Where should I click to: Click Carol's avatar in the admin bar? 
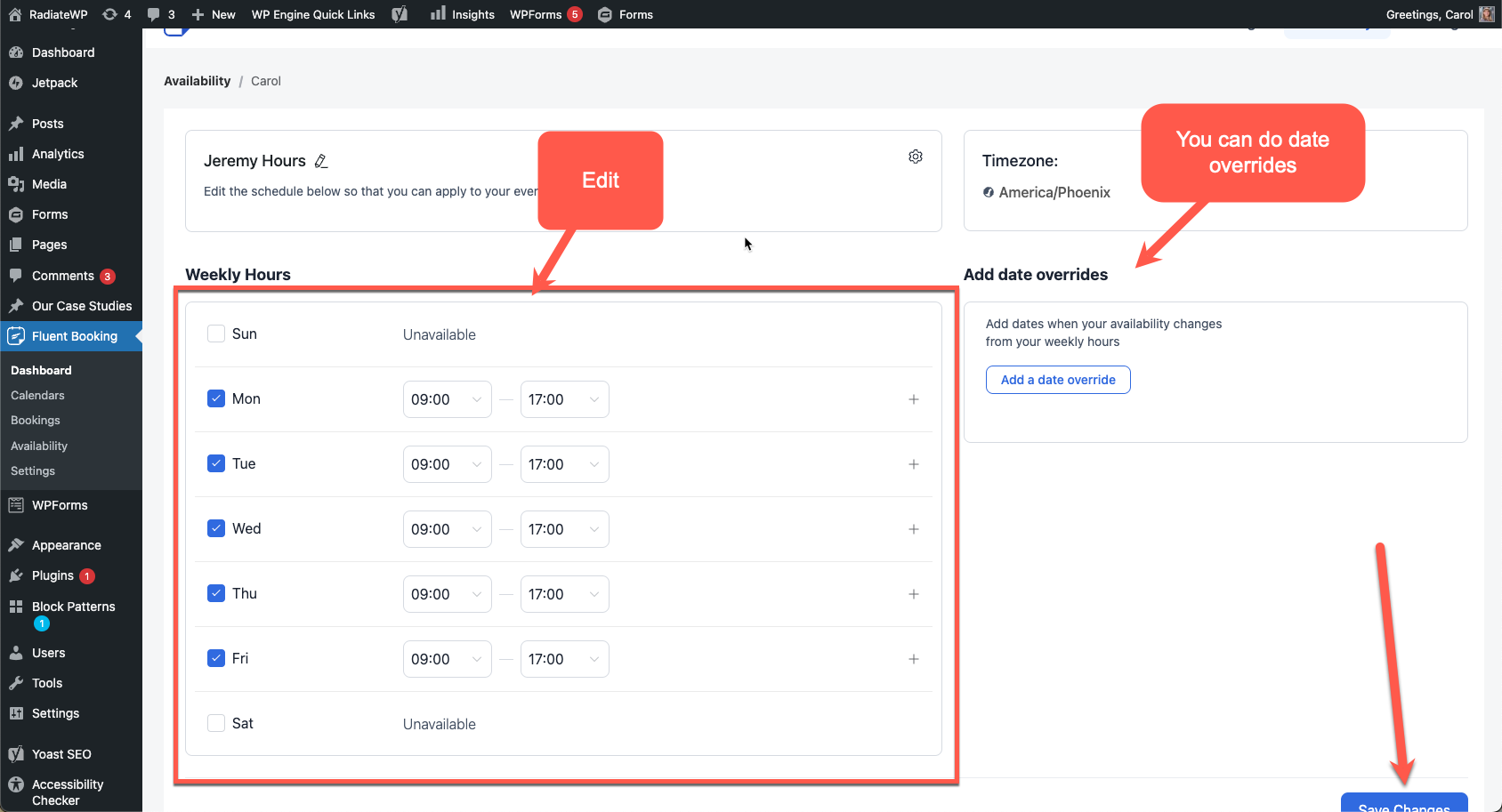tap(1487, 14)
